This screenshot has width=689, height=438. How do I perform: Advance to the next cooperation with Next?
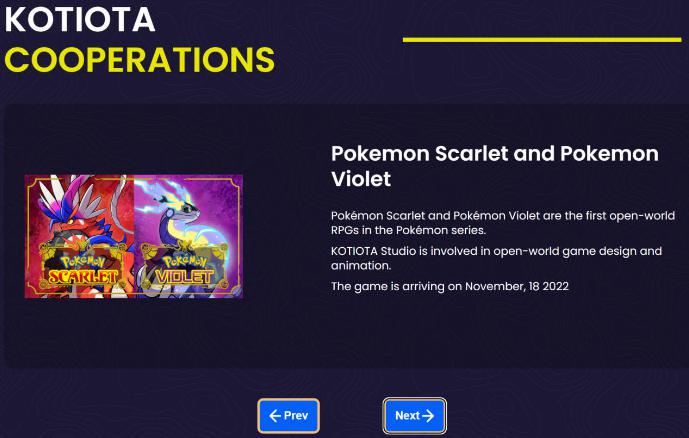pyautogui.click(x=414, y=416)
